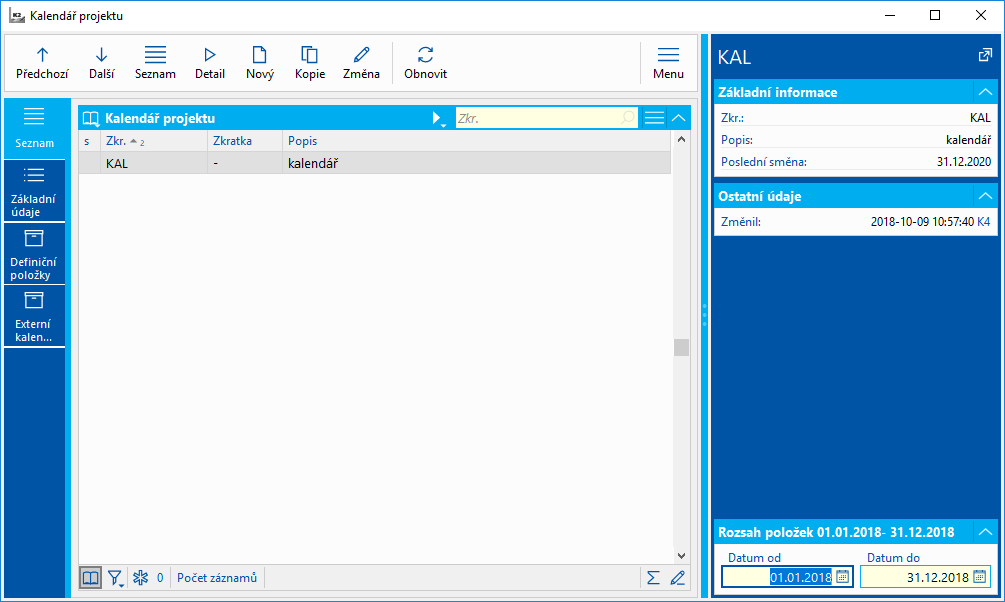The image size is (1005, 602).
Task: Collapse the Ostatní údaje section
Action: tap(985, 196)
